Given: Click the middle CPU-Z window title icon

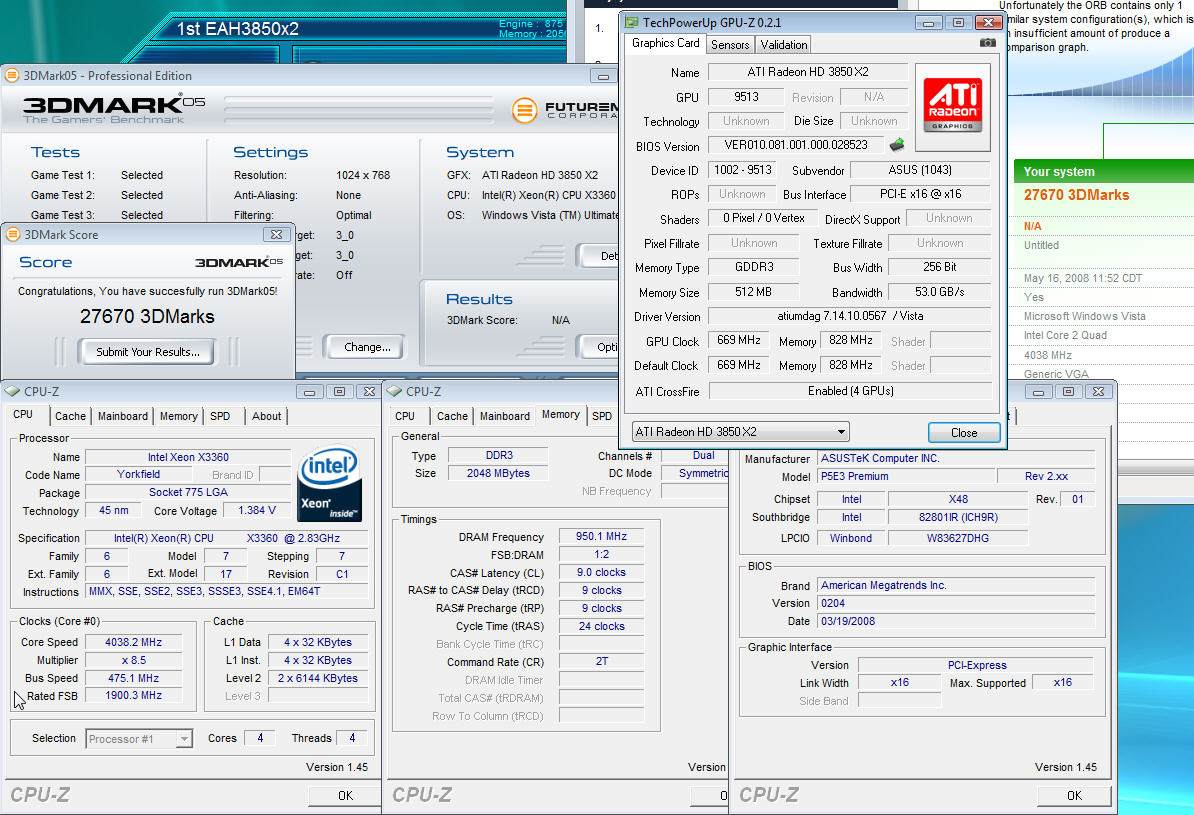Looking at the screenshot, I should [394, 391].
